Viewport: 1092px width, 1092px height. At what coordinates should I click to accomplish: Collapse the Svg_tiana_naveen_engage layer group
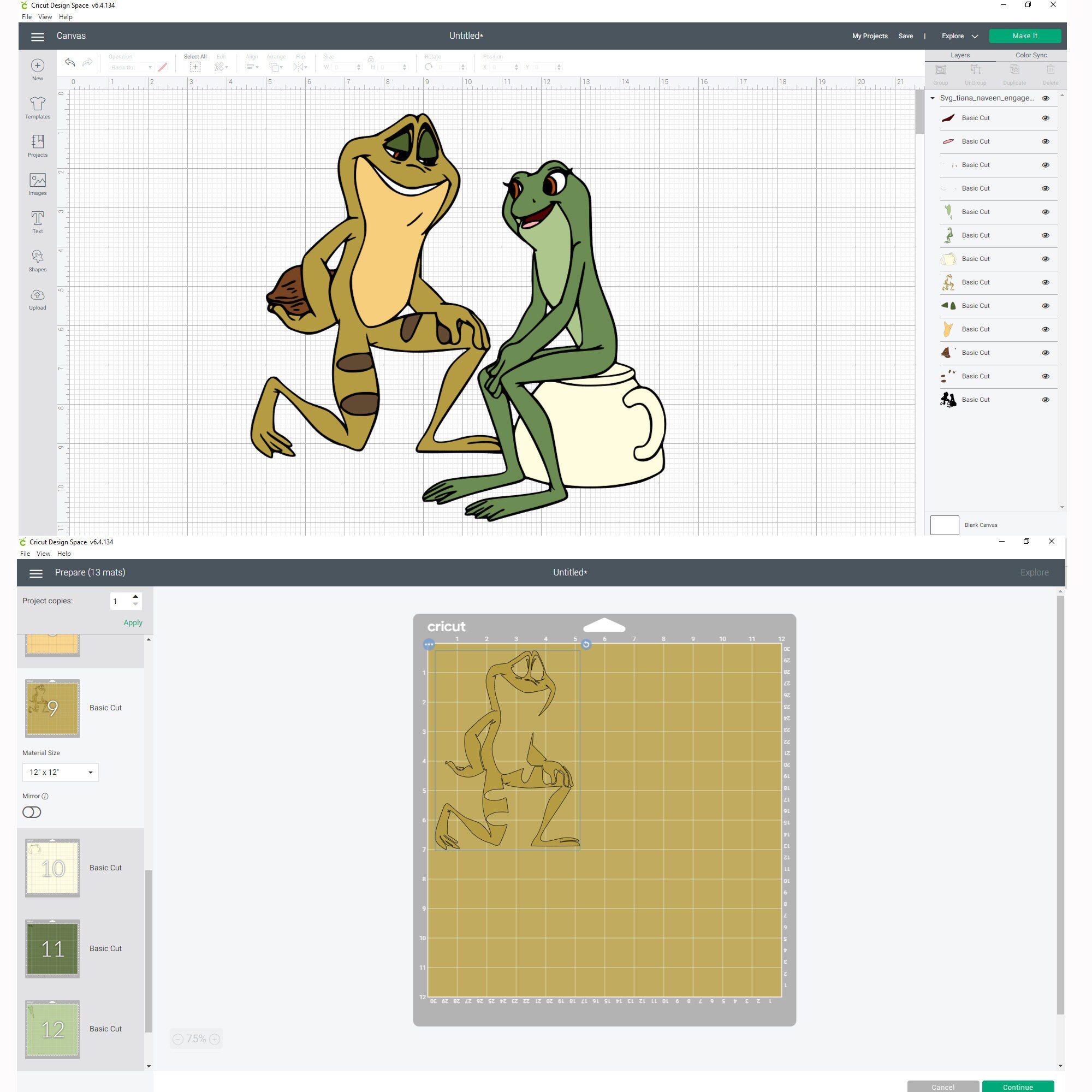933,98
